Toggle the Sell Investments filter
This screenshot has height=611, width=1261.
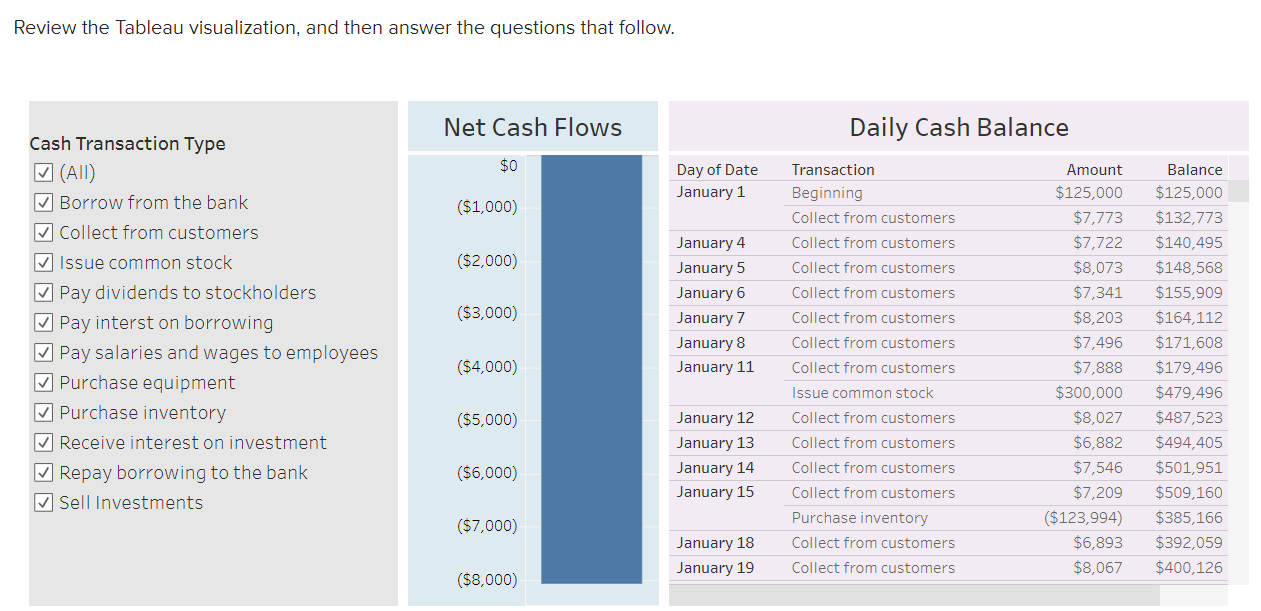coord(43,502)
